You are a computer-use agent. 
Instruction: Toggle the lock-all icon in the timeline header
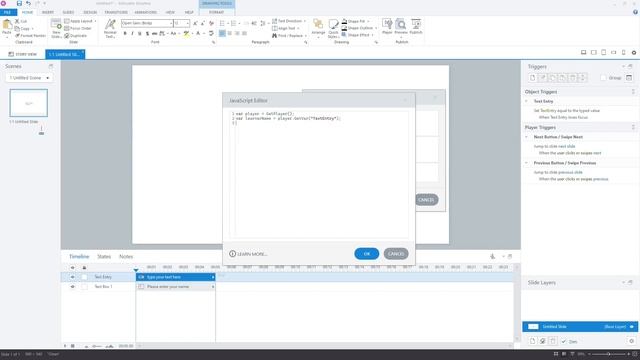[x=84, y=267]
